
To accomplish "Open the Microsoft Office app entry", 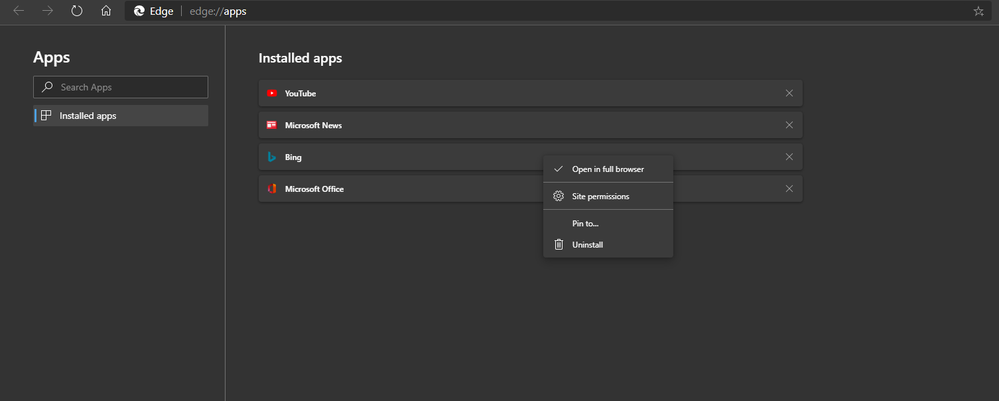I will point(530,189).
